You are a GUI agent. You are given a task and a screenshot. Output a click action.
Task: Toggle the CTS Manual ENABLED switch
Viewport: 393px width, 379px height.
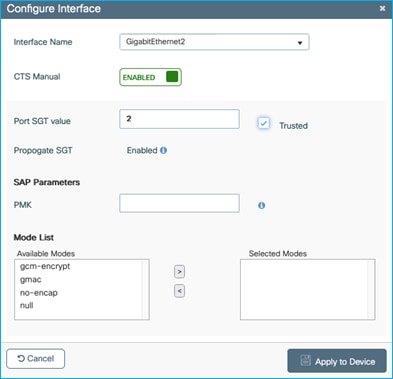tap(150, 77)
